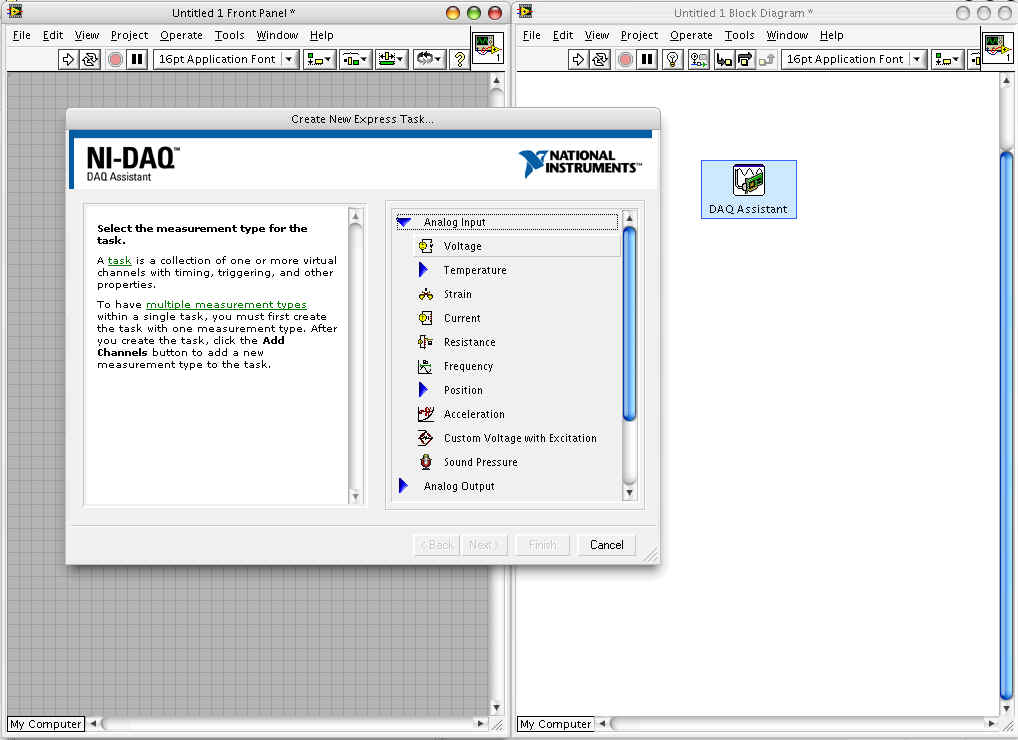This screenshot has width=1018, height=740.
Task: Click Block Diagram vertical scrollbar thumb
Action: 1006,426
